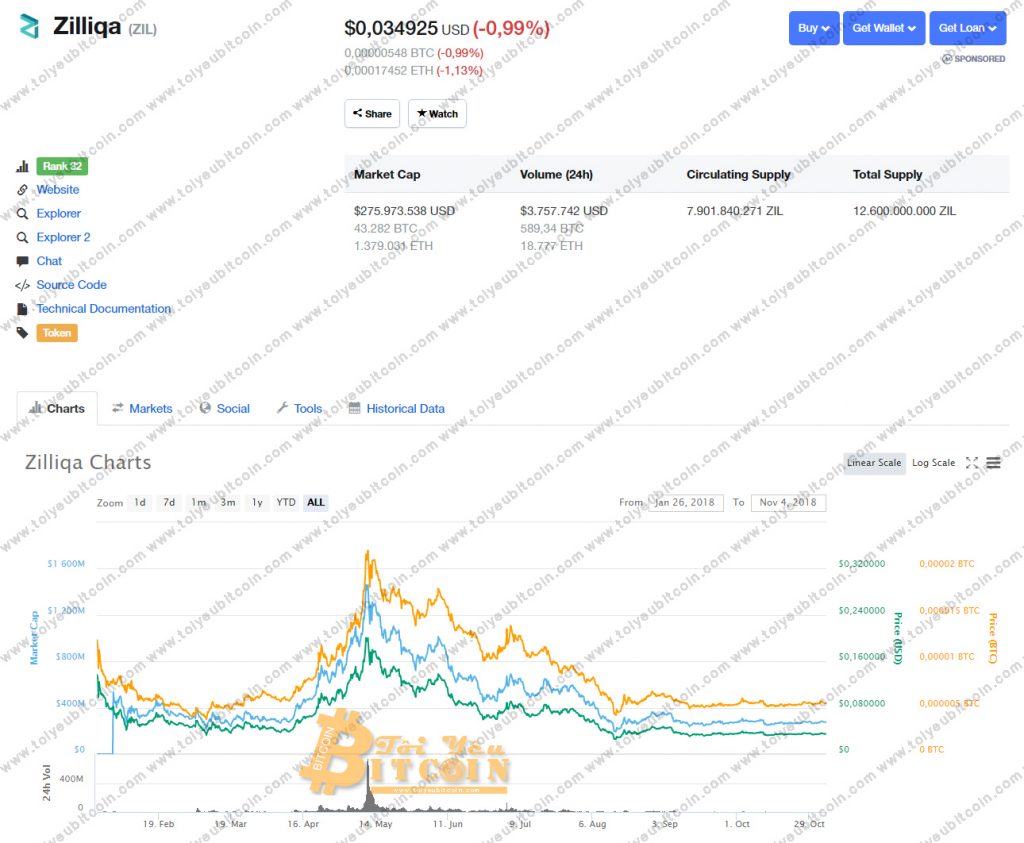Click the chat bubble icon
The height and width of the screenshot is (843, 1024).
point(22,261)
